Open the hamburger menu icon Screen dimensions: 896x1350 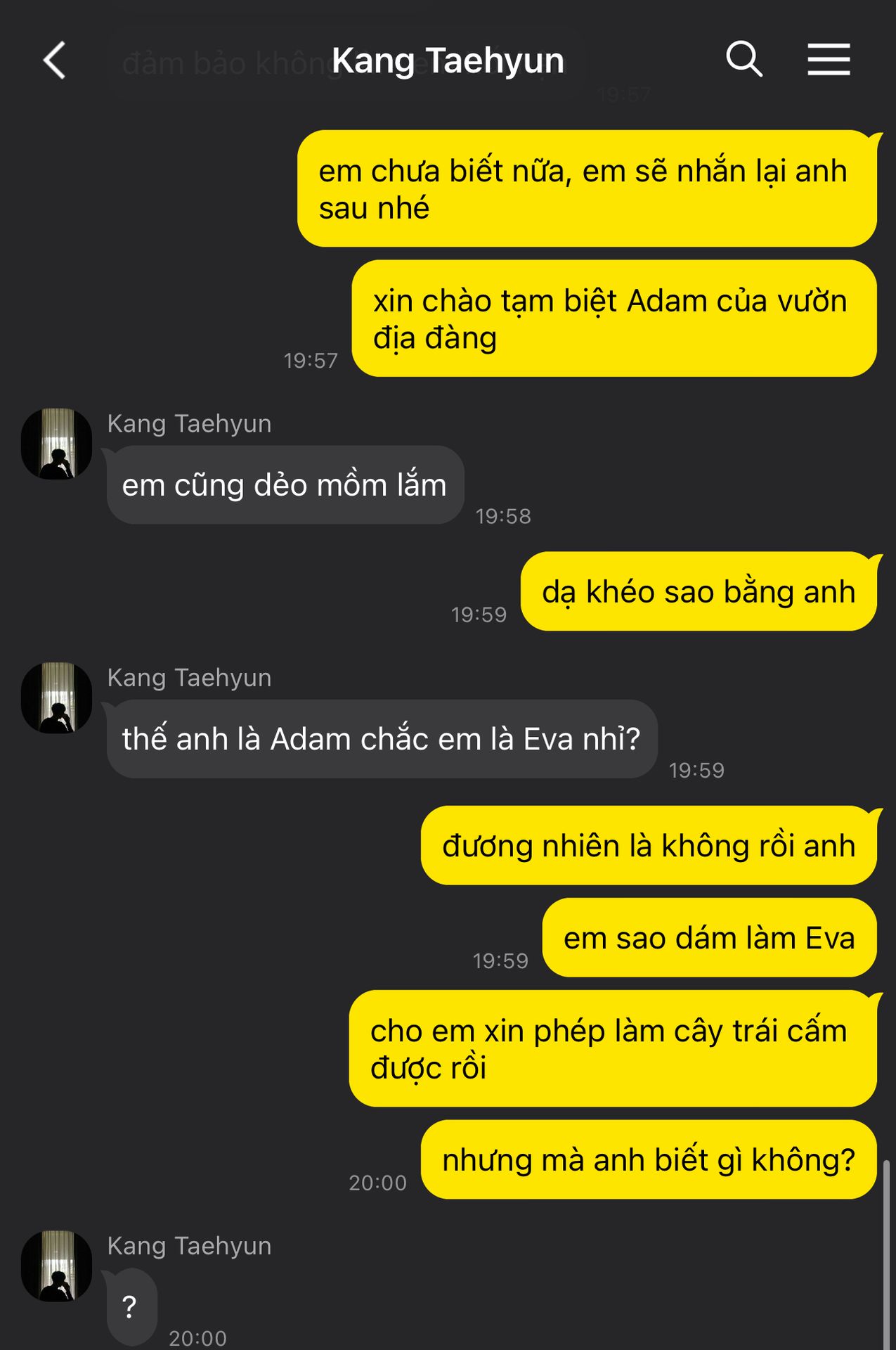pyautogui.click(x=829, y=59)
